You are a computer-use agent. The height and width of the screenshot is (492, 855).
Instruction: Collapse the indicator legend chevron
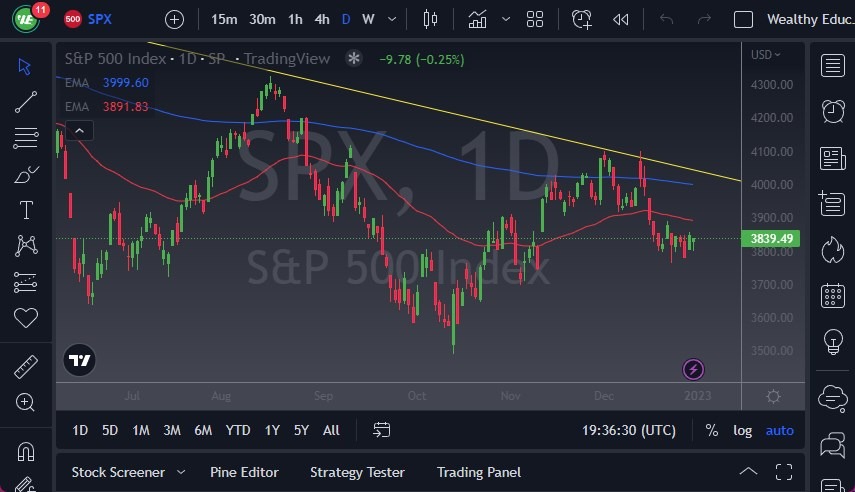pos(78,130)
